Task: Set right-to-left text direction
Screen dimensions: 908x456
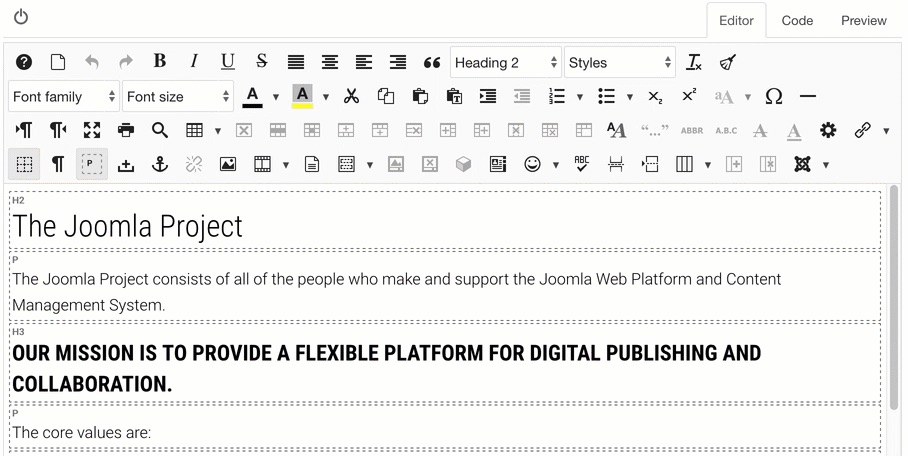Action: (58, 130)
